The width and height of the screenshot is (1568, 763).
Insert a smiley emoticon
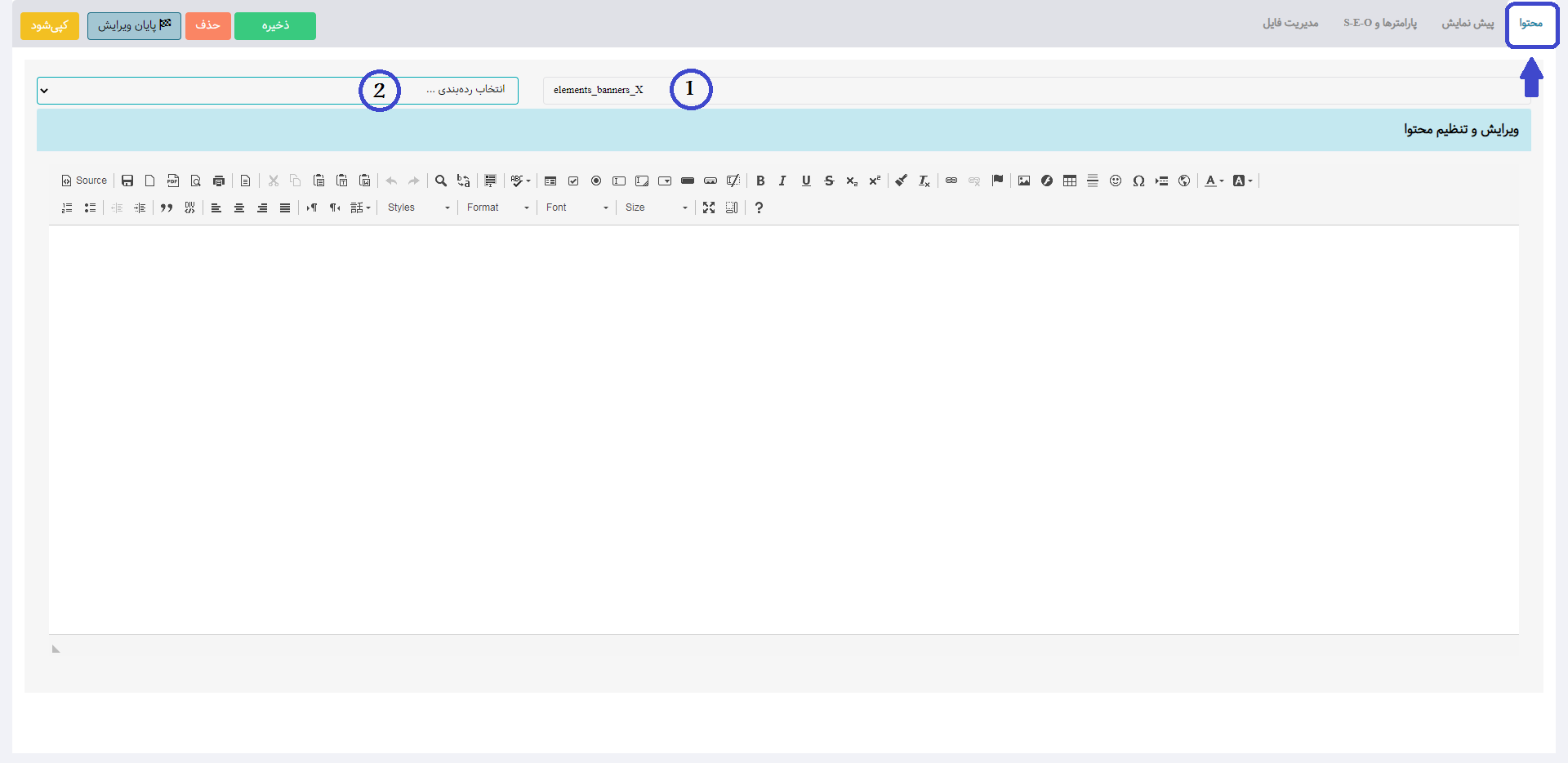point(1116,181)
